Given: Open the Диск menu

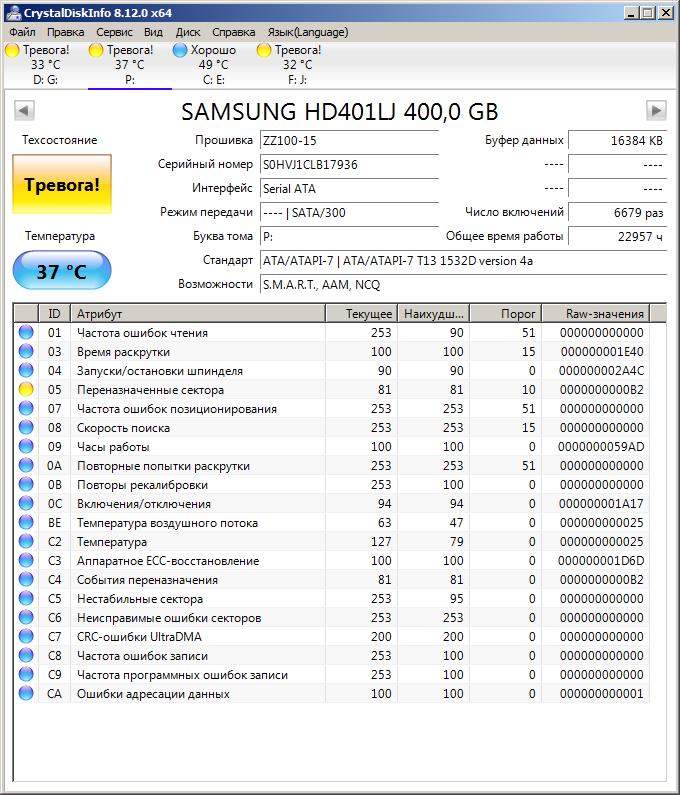Looking at the screenshot, I should click(188, 32).
